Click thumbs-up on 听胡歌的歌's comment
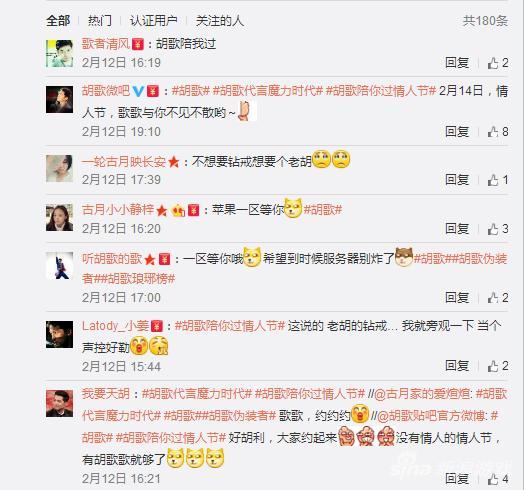Screen dimensions: 524x490 pyautogui.click(x=498, y=297)
